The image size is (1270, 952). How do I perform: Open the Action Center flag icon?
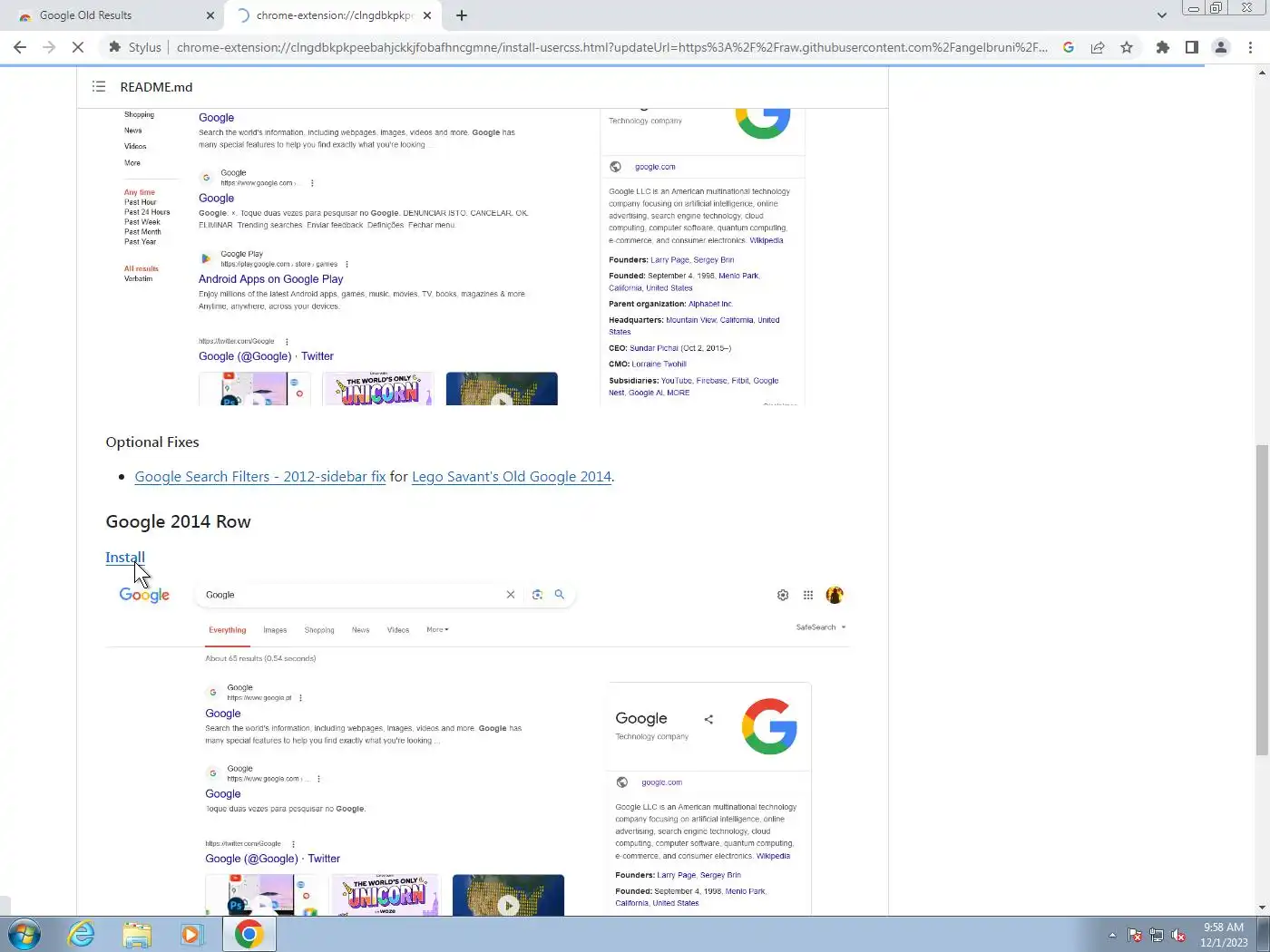(1135, 935)
